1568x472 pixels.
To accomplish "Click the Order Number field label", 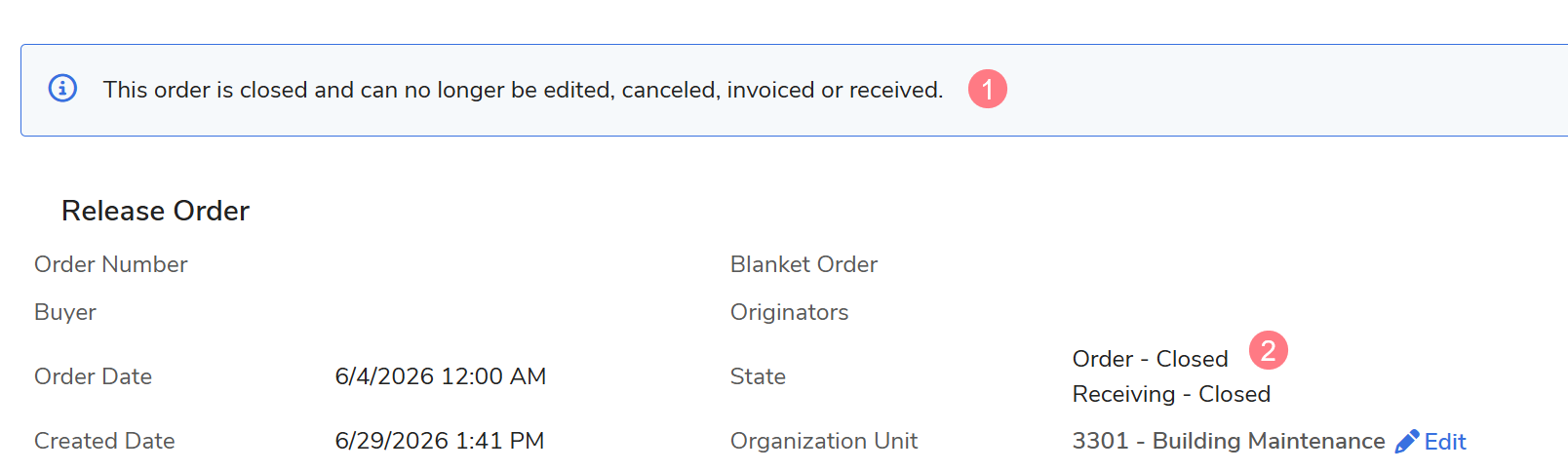I will (111, 264).
